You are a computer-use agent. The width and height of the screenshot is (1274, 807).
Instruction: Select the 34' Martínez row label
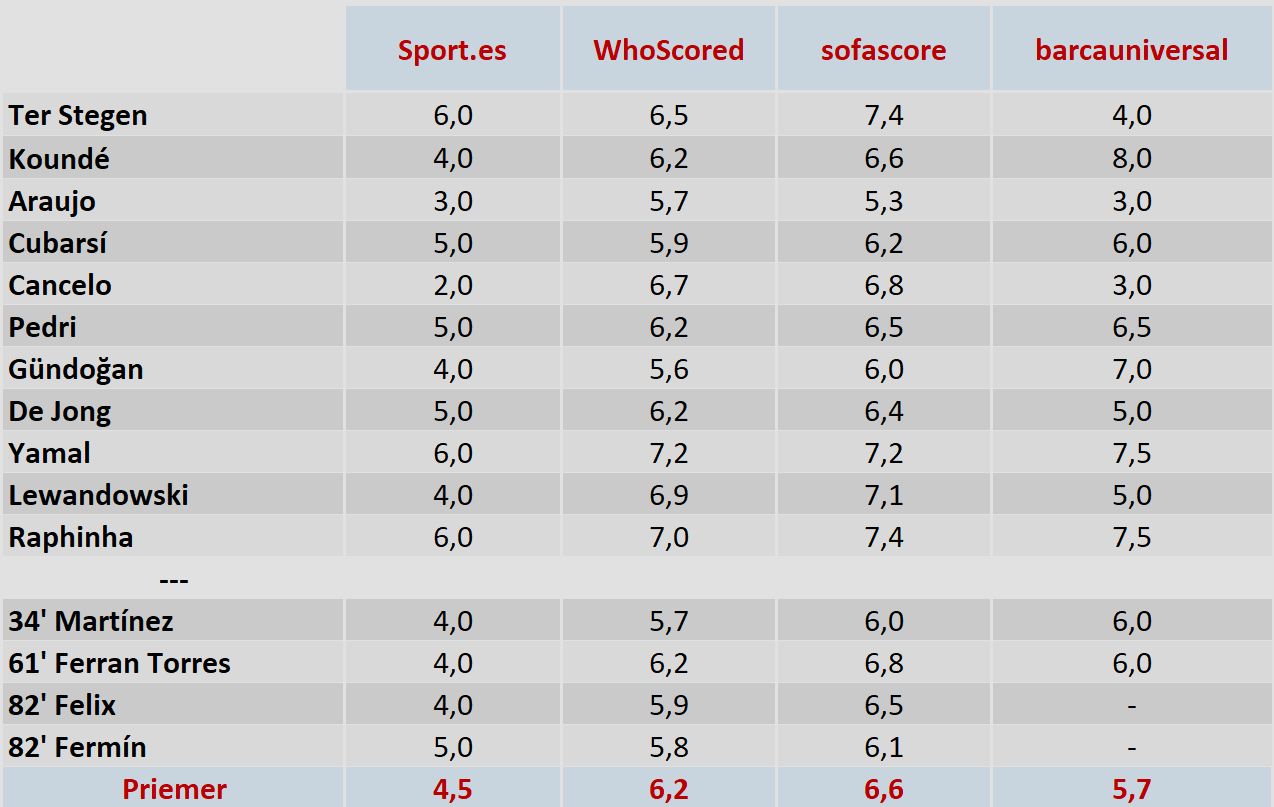tap(91, 621)
